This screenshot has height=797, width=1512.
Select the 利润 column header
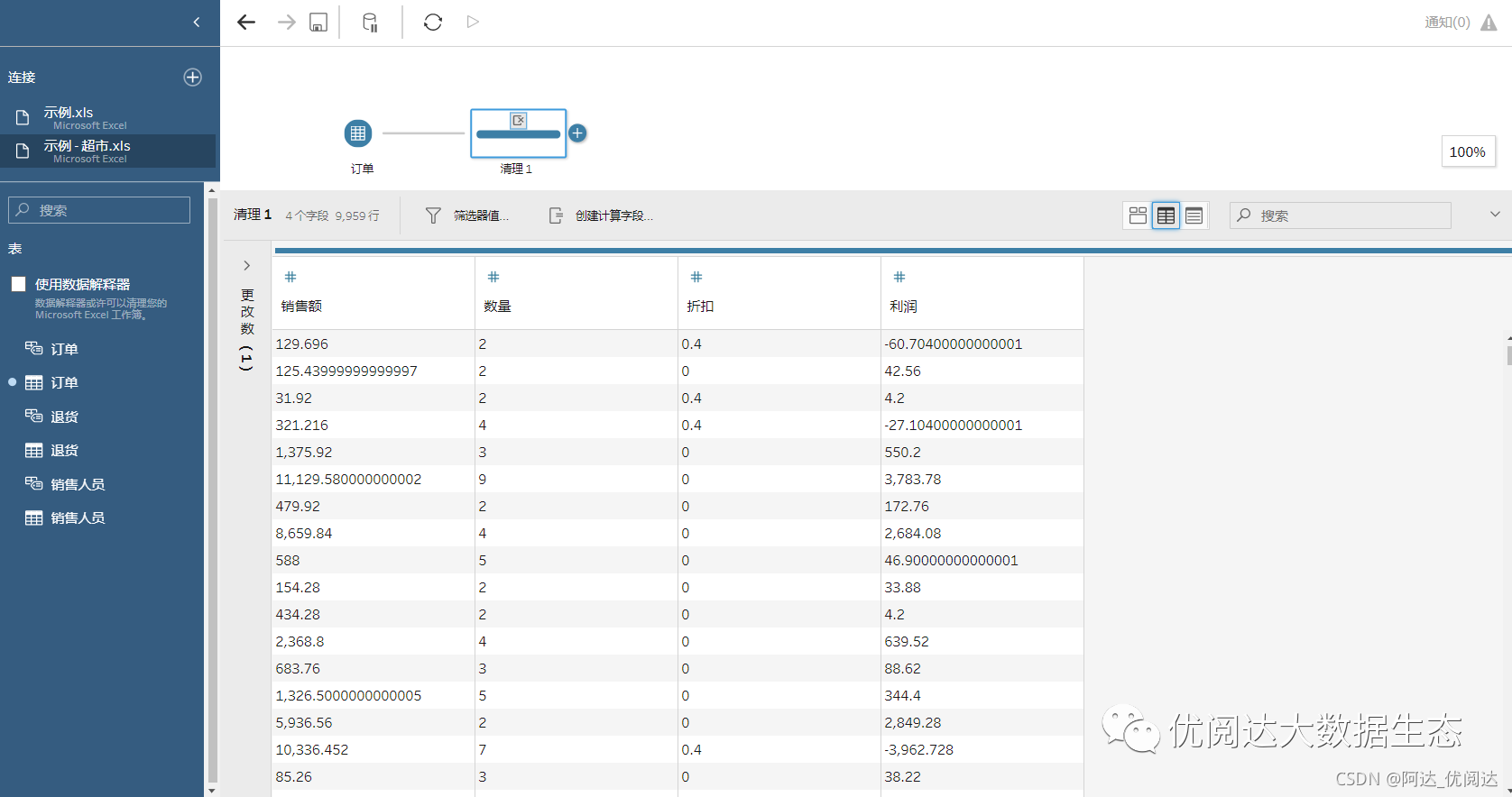tap(903, 307)
